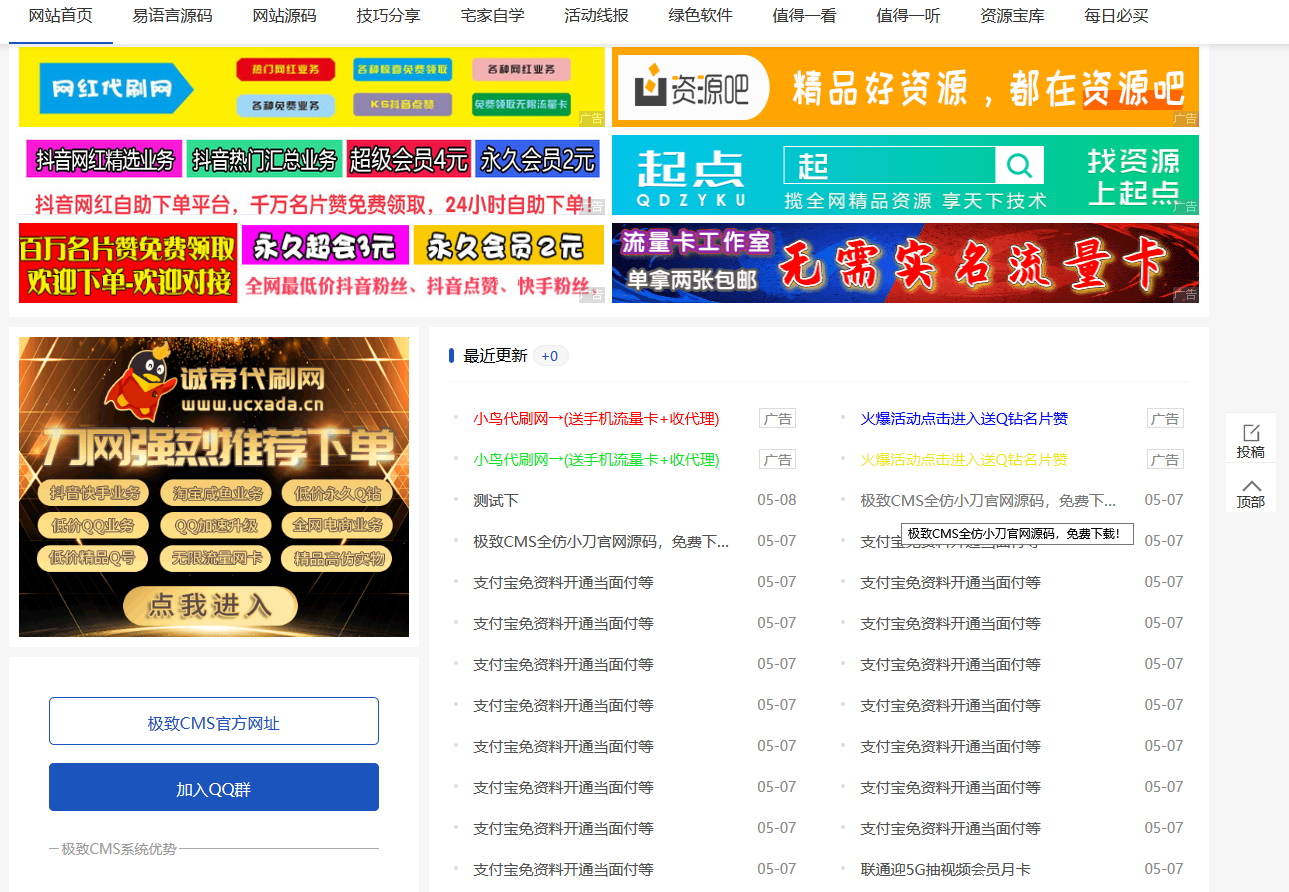1289x892 pixels.
Task: Open 联通迎5G抽视频会员月卡 article
Action: (x=945, y=869)
